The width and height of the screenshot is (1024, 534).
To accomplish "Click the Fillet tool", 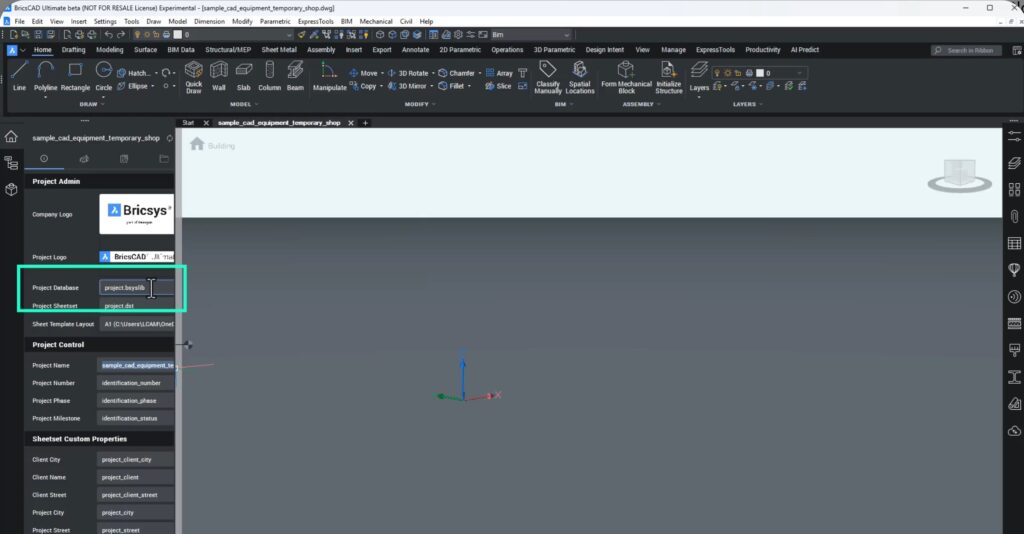I will 451,86.
